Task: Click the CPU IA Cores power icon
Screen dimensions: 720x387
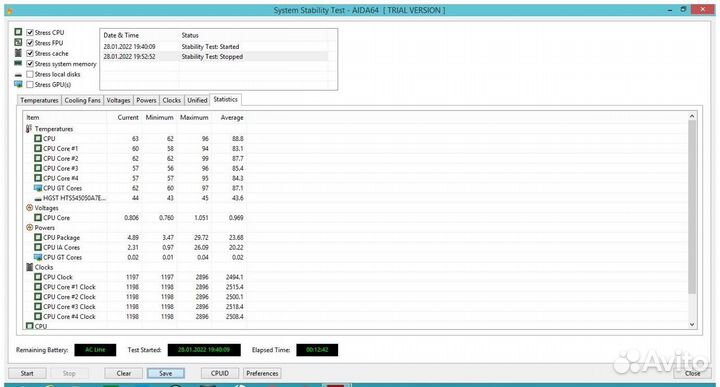Action: point(38,247)
